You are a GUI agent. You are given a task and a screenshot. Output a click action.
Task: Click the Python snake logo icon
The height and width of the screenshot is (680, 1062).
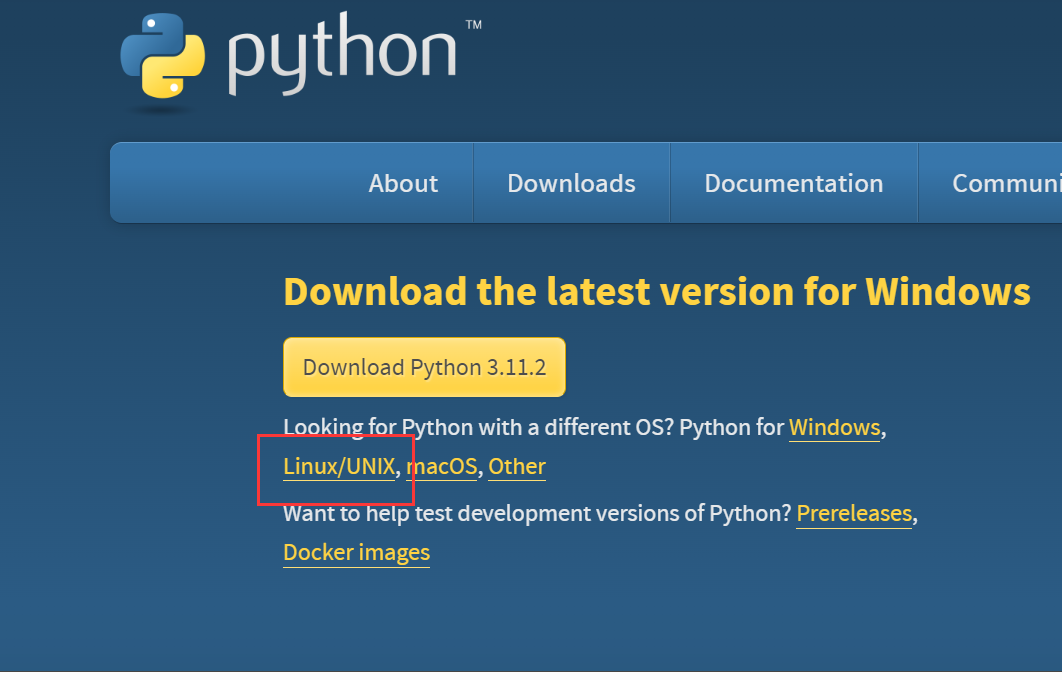coord(163,56)
